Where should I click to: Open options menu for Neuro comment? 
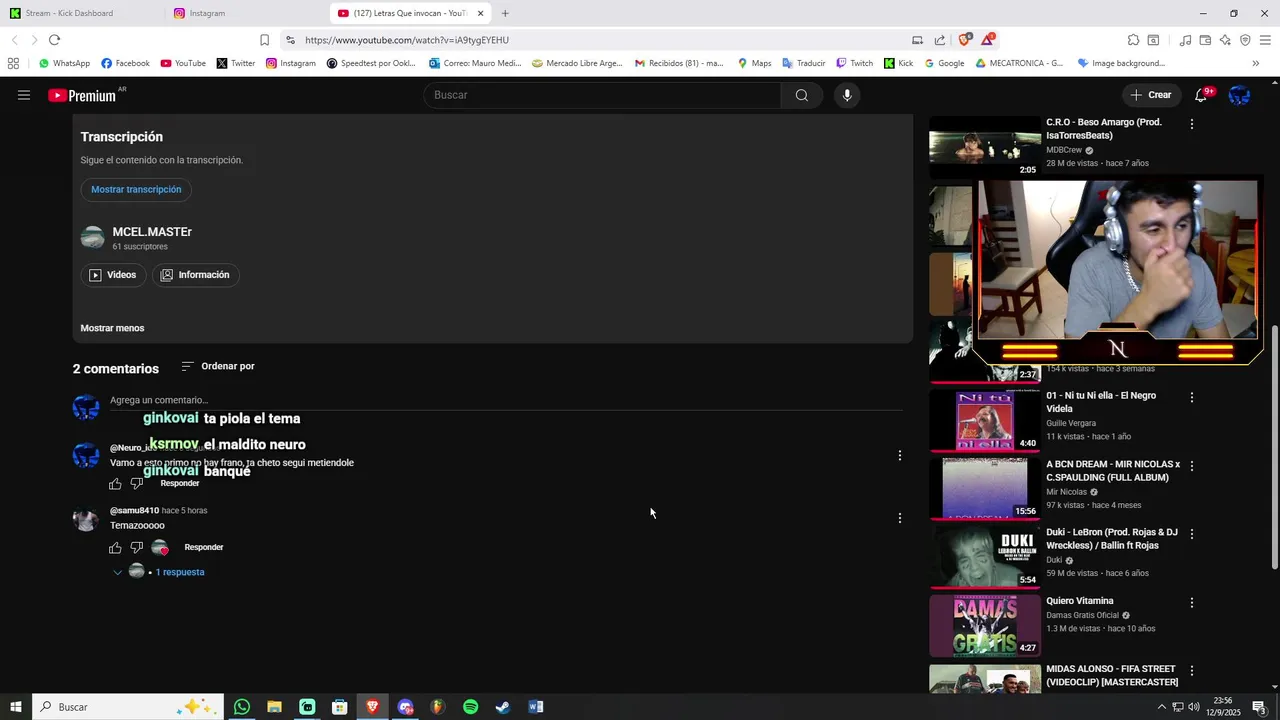(899, 455)
